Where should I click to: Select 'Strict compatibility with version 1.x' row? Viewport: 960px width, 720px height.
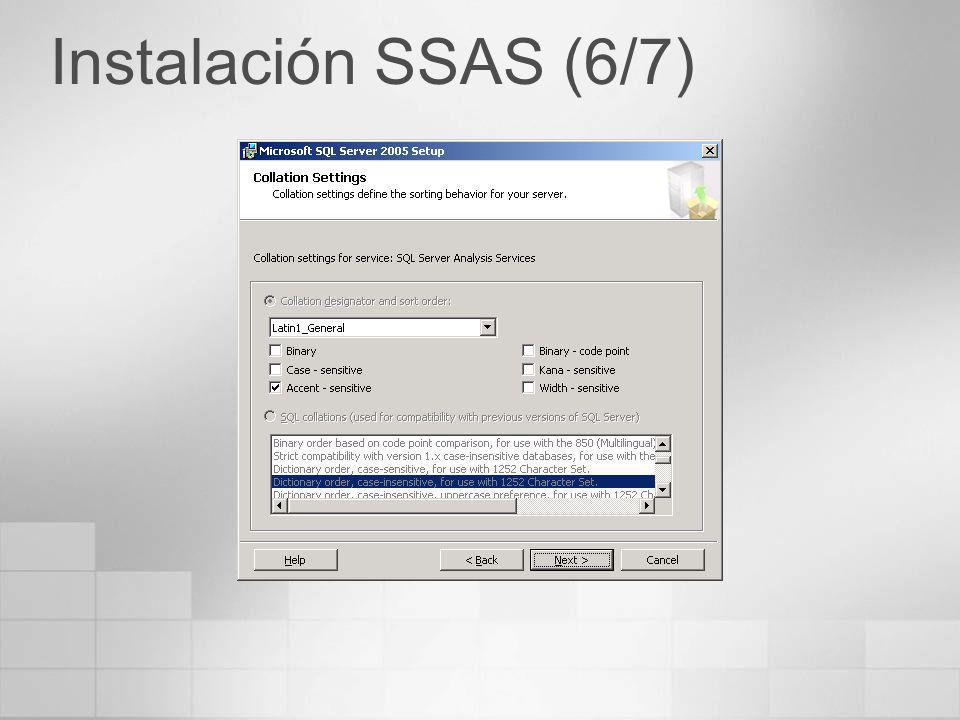[463, 456]
